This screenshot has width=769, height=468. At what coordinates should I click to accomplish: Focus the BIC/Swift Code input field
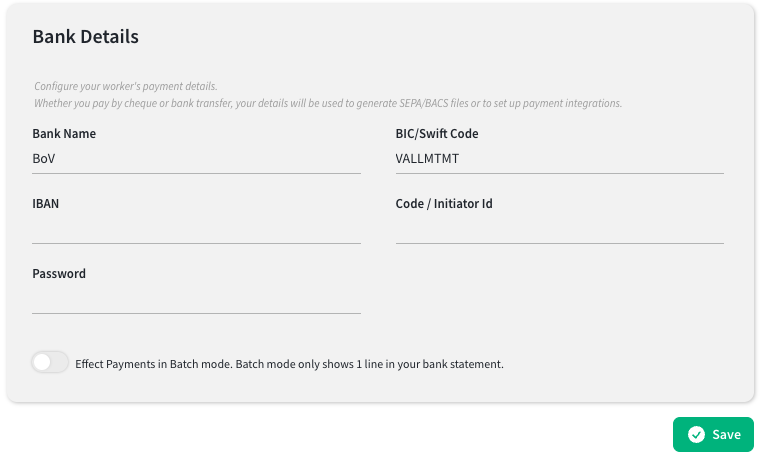[x=560, y=159]
